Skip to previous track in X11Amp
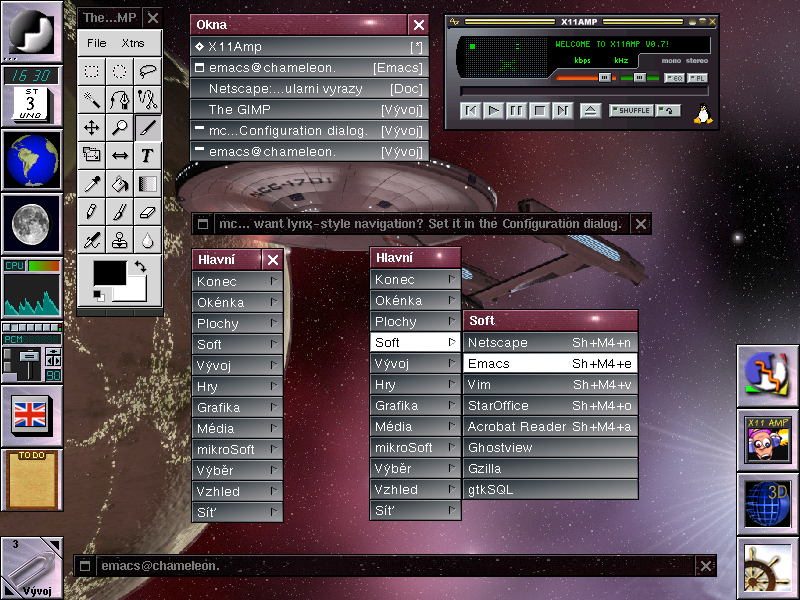The image size is (800, 600). (470, 111)
